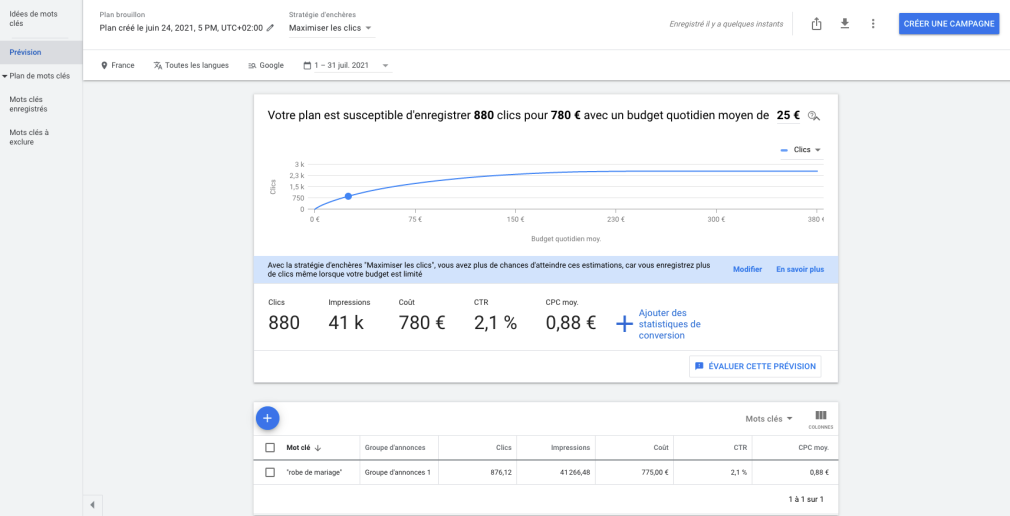Click Toutes les langues filter

point(191,65)
